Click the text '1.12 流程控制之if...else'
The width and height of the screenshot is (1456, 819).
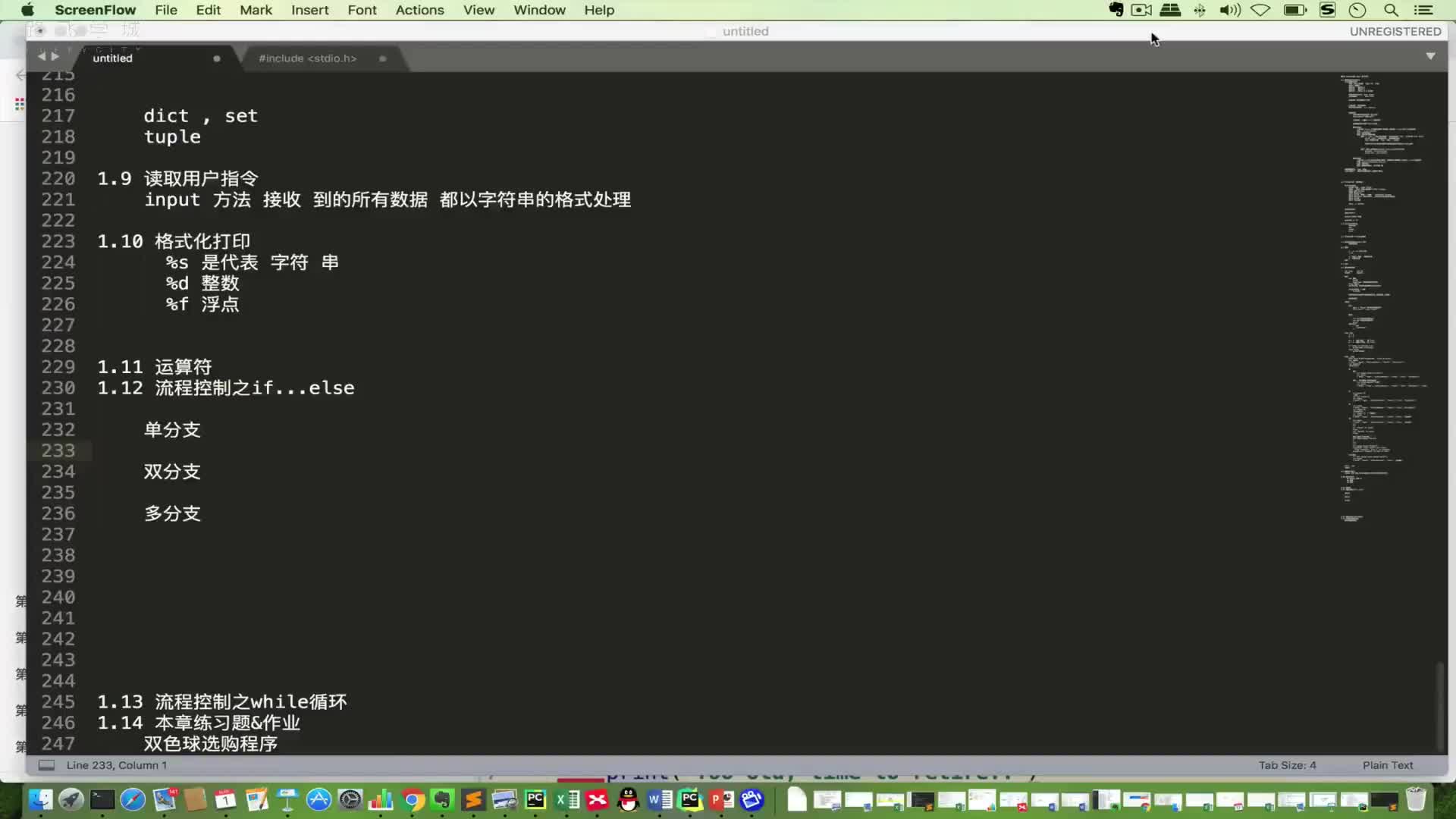point(226,388)
